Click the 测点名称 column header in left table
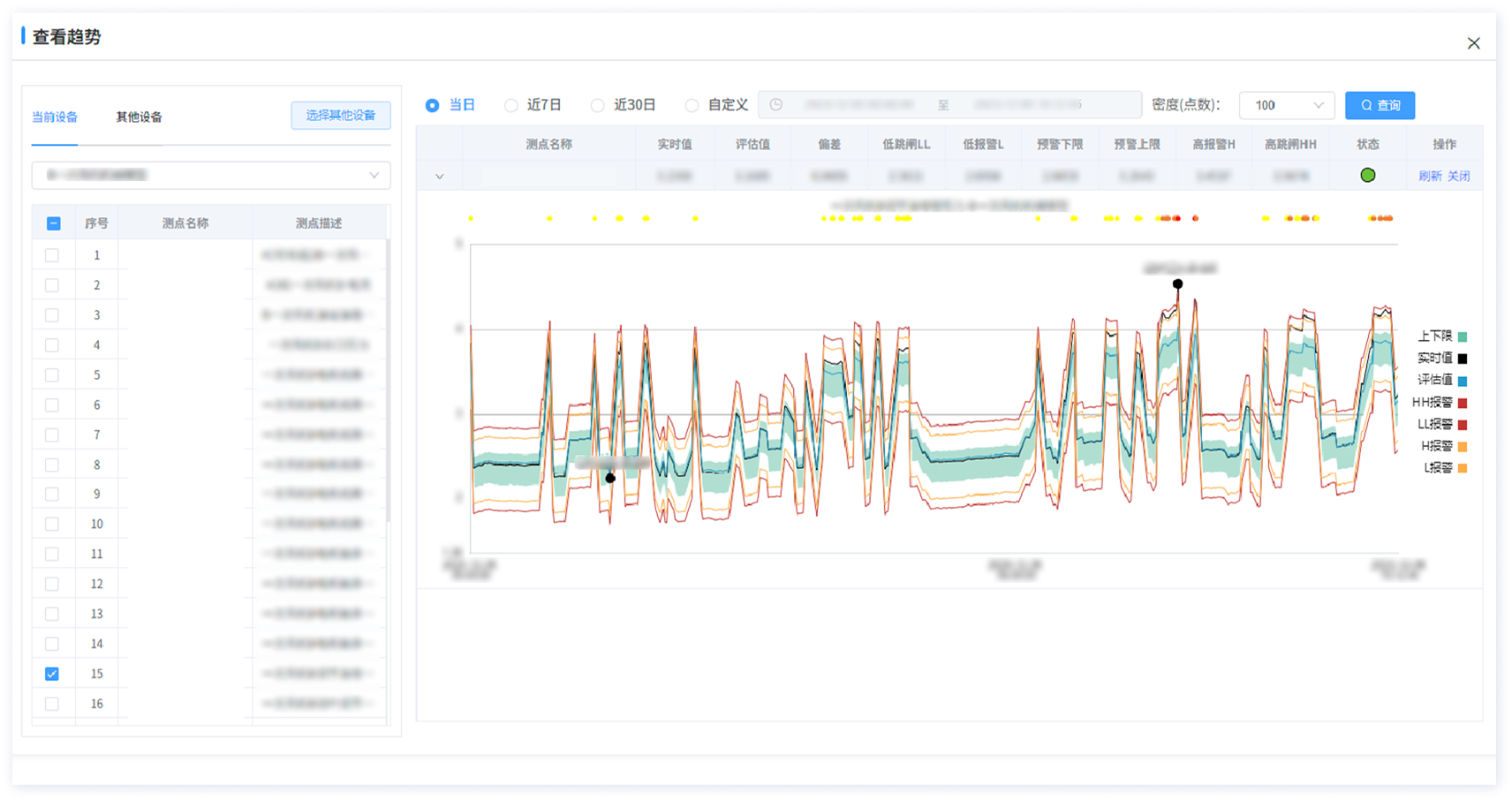 (x=185, y=223)
